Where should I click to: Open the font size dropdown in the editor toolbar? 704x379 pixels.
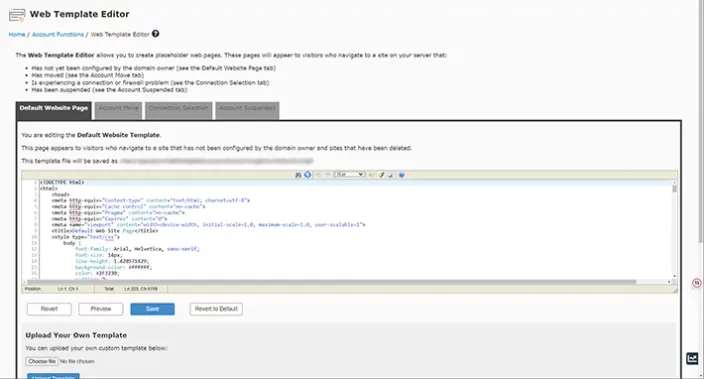pos(349,175)
